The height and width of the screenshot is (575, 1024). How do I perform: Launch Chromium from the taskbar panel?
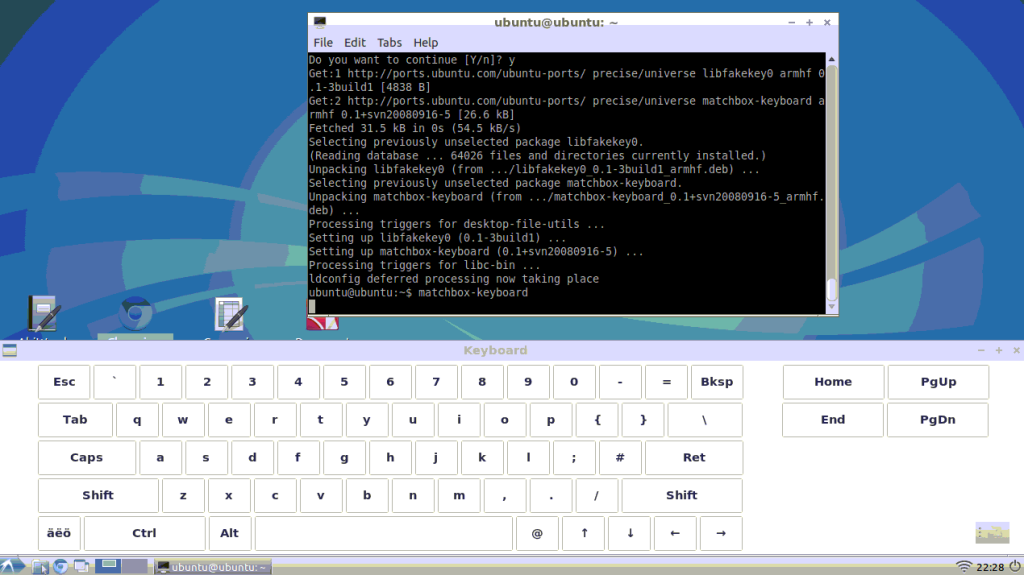[x=61, y=567]
